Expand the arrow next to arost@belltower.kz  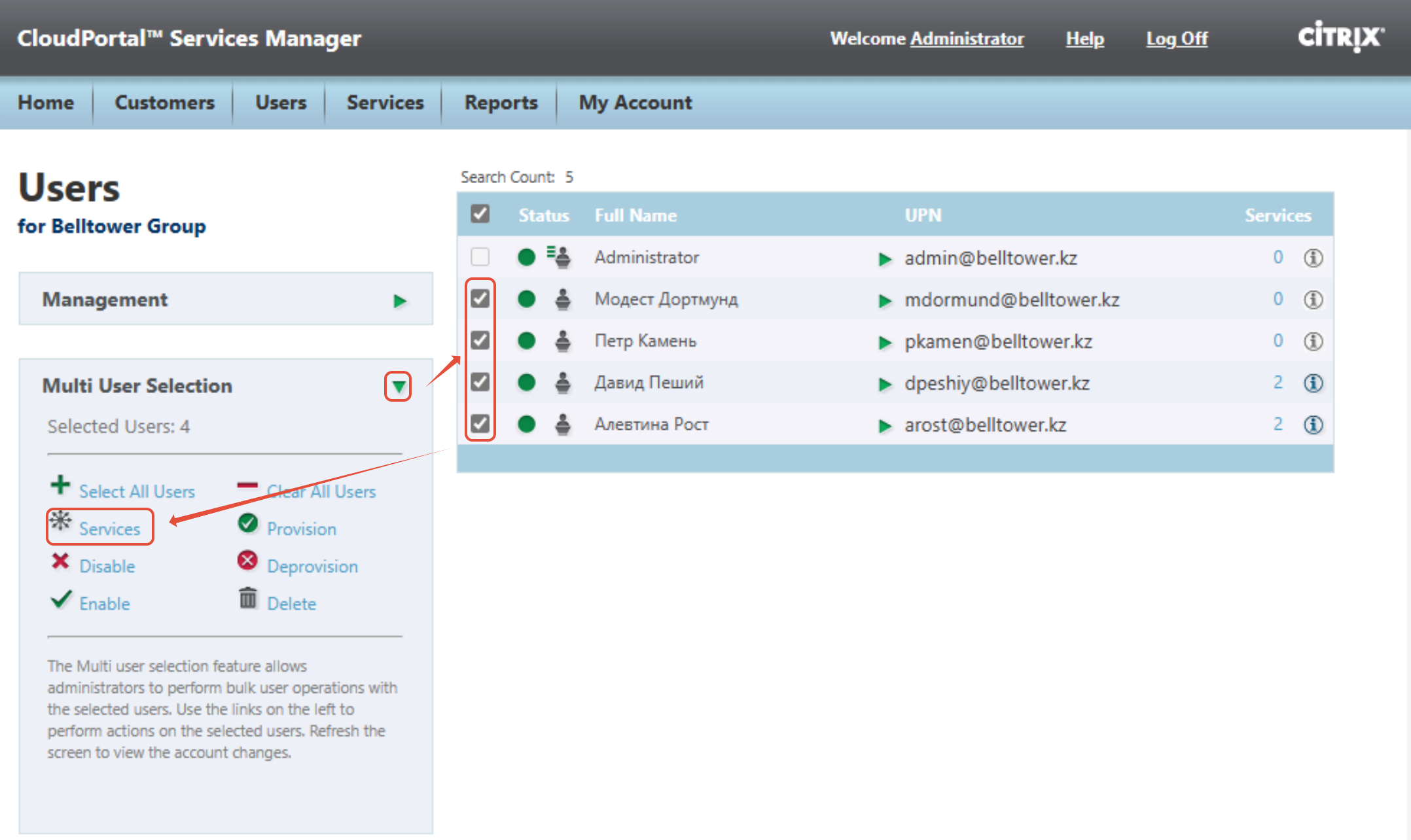coord(885,426)
